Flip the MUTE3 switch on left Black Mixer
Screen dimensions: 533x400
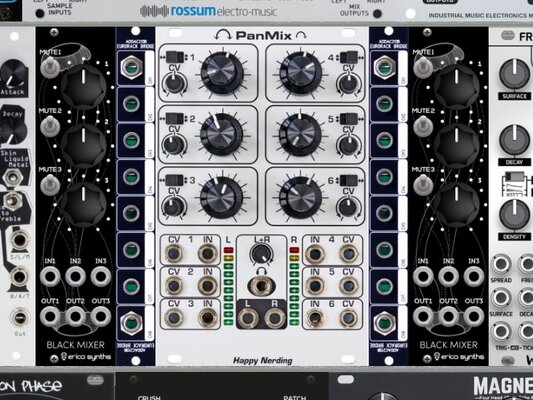(x=50, y=185)
